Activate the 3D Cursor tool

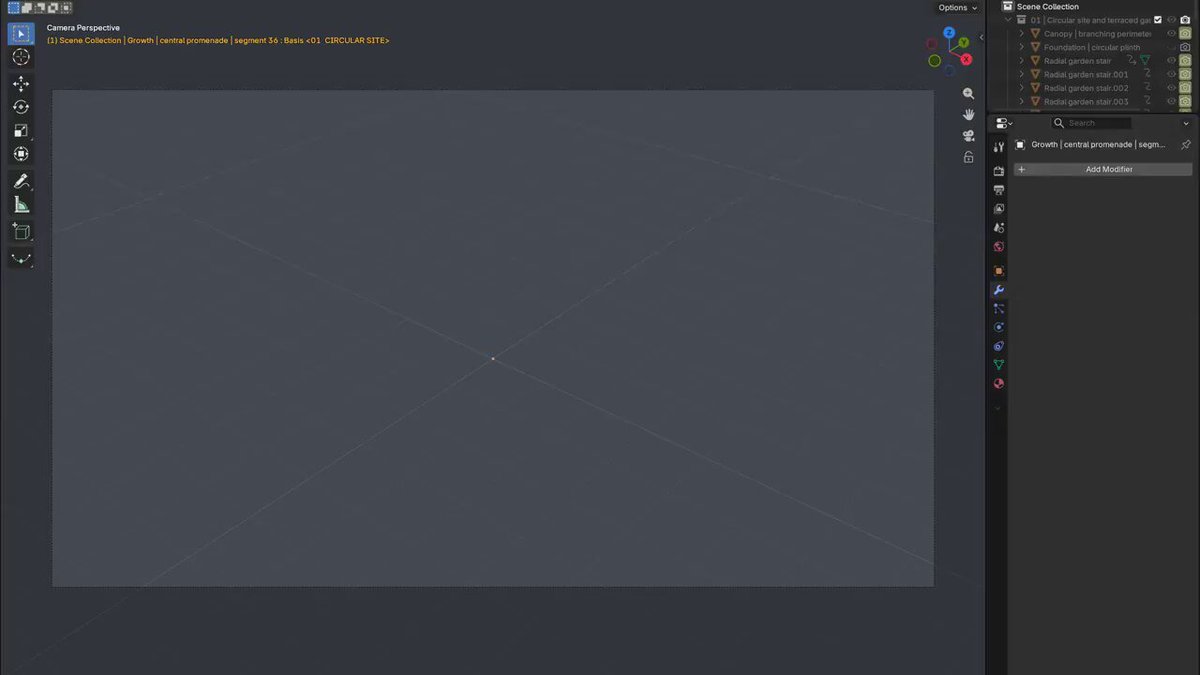pyautogui.click(x=21, y=57)
